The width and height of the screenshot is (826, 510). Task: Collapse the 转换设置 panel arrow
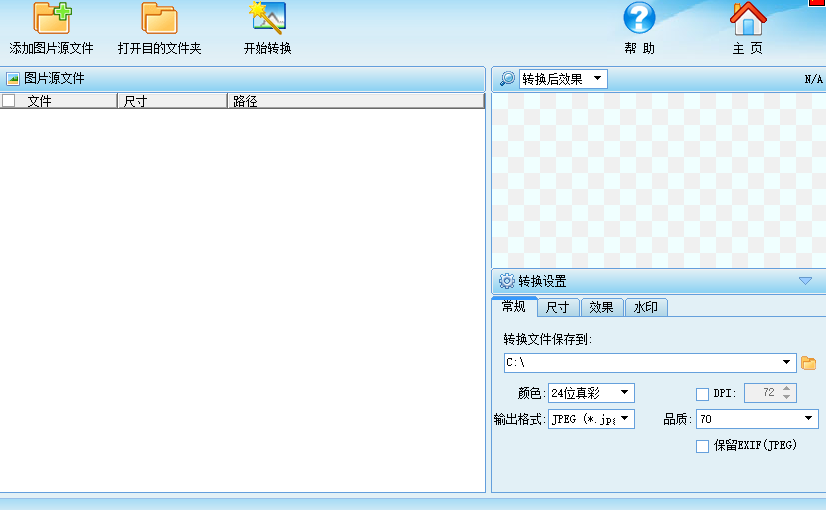(x=805, y=281)
